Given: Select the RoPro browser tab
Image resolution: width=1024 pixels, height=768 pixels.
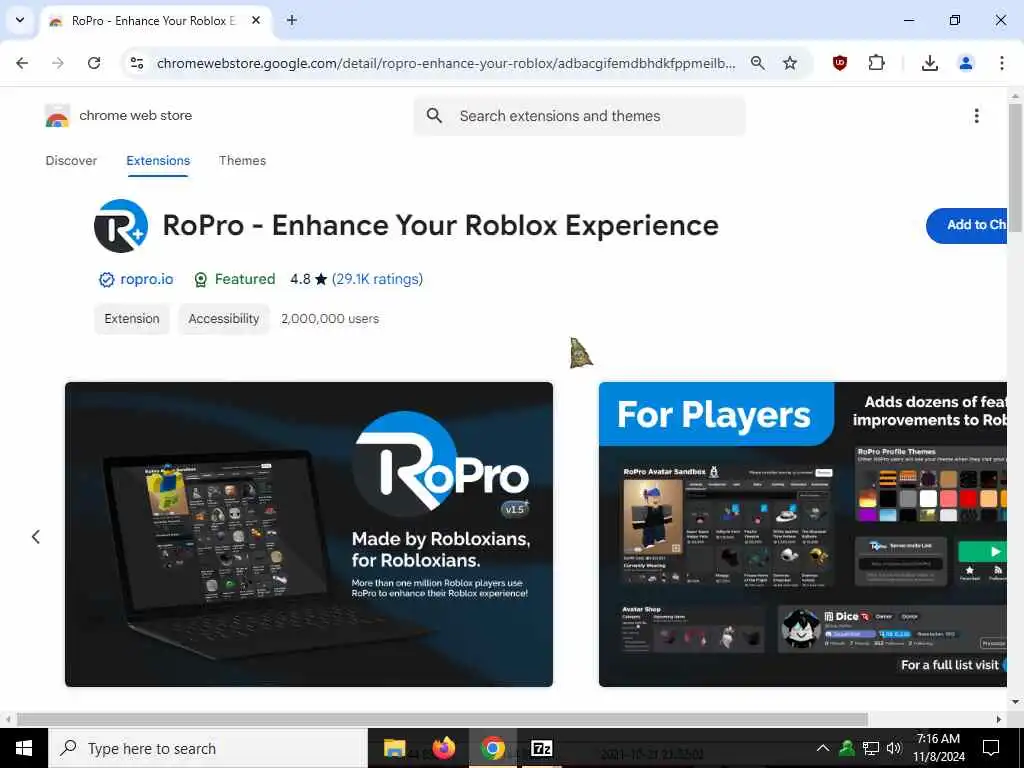Looking at the screenshot, I should pyautogui.click(x=155, y=20).
